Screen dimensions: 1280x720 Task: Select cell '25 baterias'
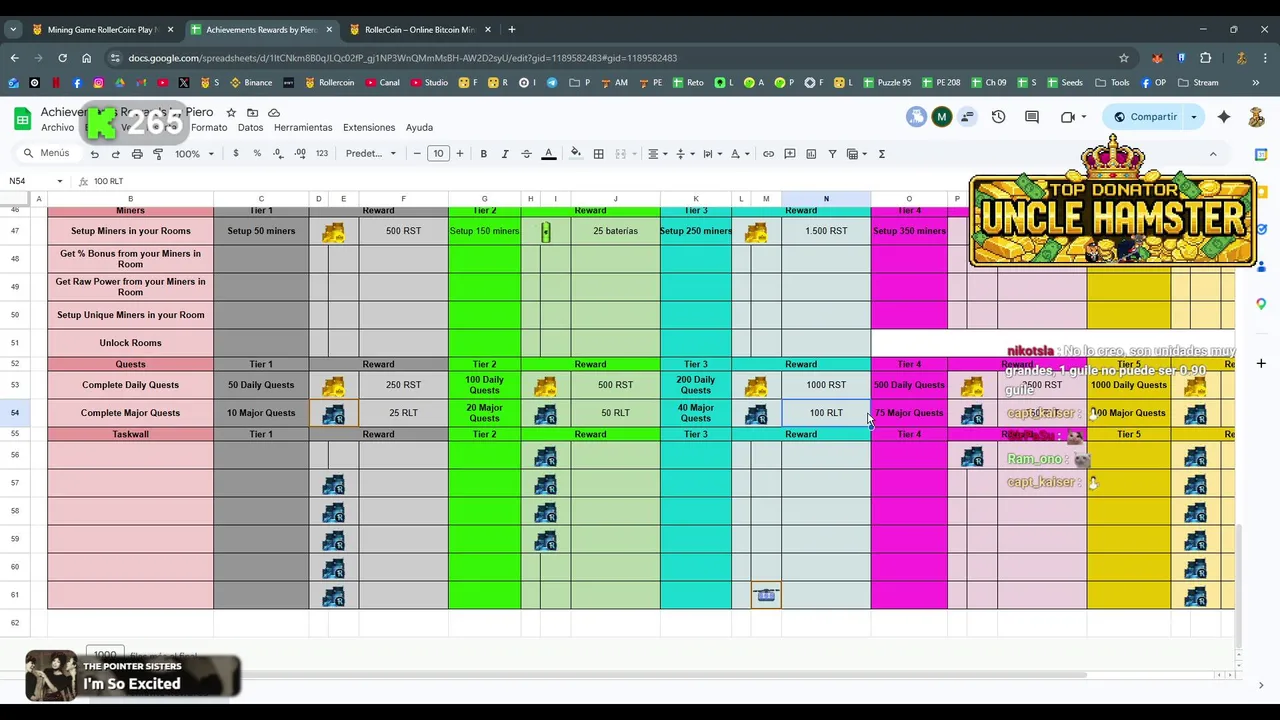point(615,231)
